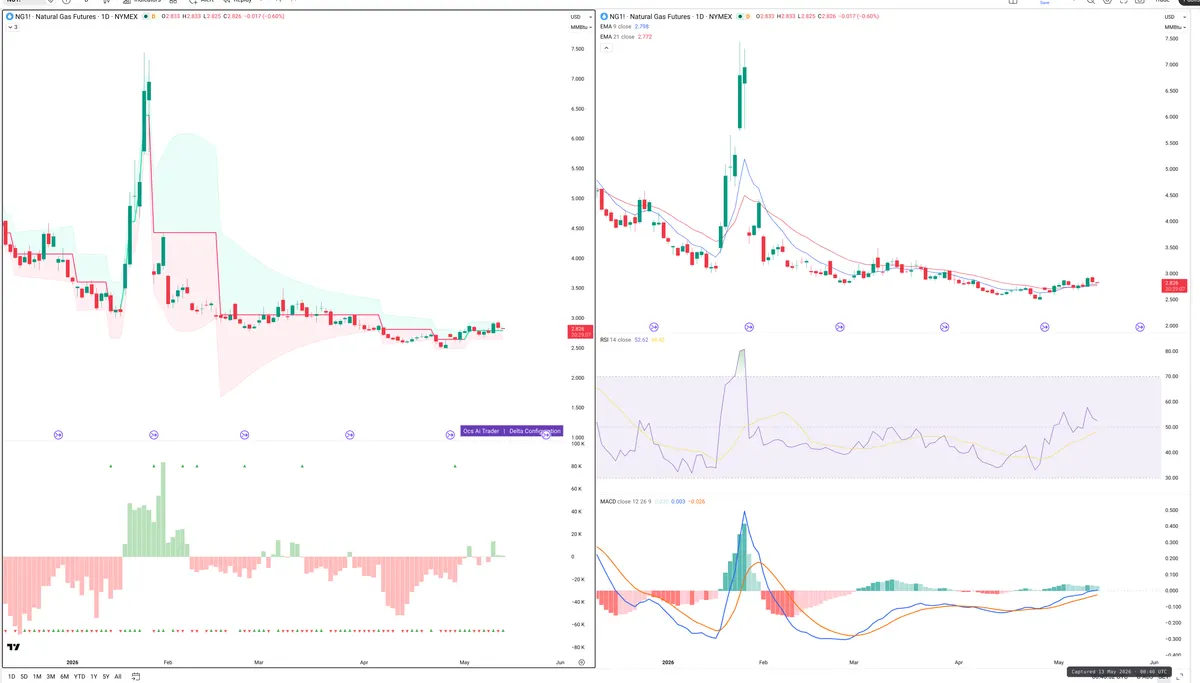Click right chart event marker near June
This screenshot has width=1200, height=683.
(x=1140, y=326)
